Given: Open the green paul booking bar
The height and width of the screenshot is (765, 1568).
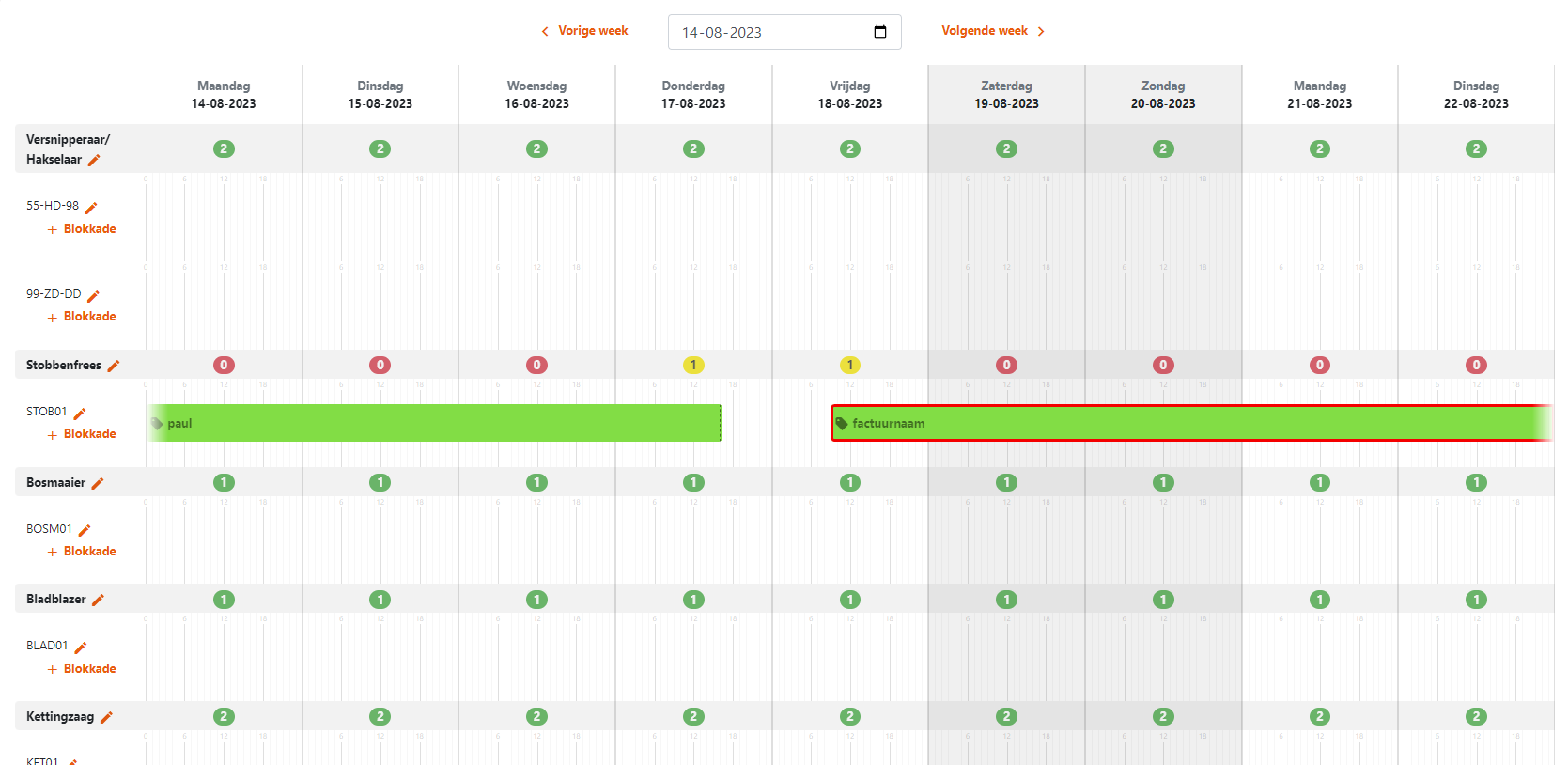Looking at the screenshot, I should coord(434,423).
